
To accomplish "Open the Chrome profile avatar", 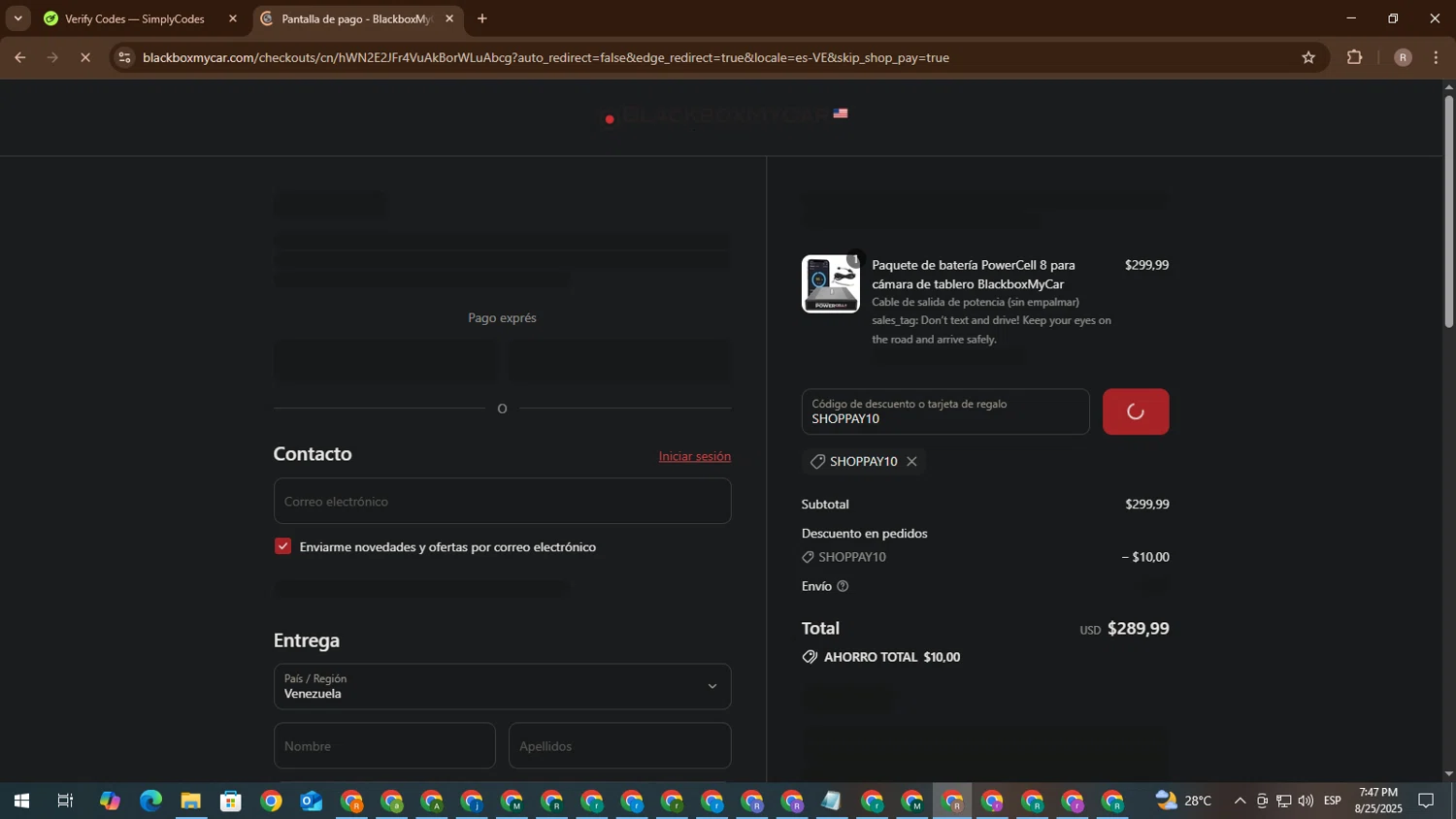I will pos(1403,58).
